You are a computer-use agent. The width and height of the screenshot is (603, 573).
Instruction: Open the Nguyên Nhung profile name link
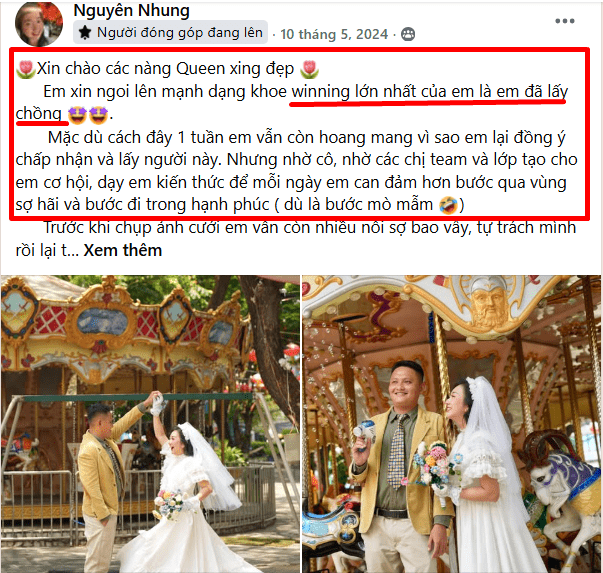coord(132,10)
